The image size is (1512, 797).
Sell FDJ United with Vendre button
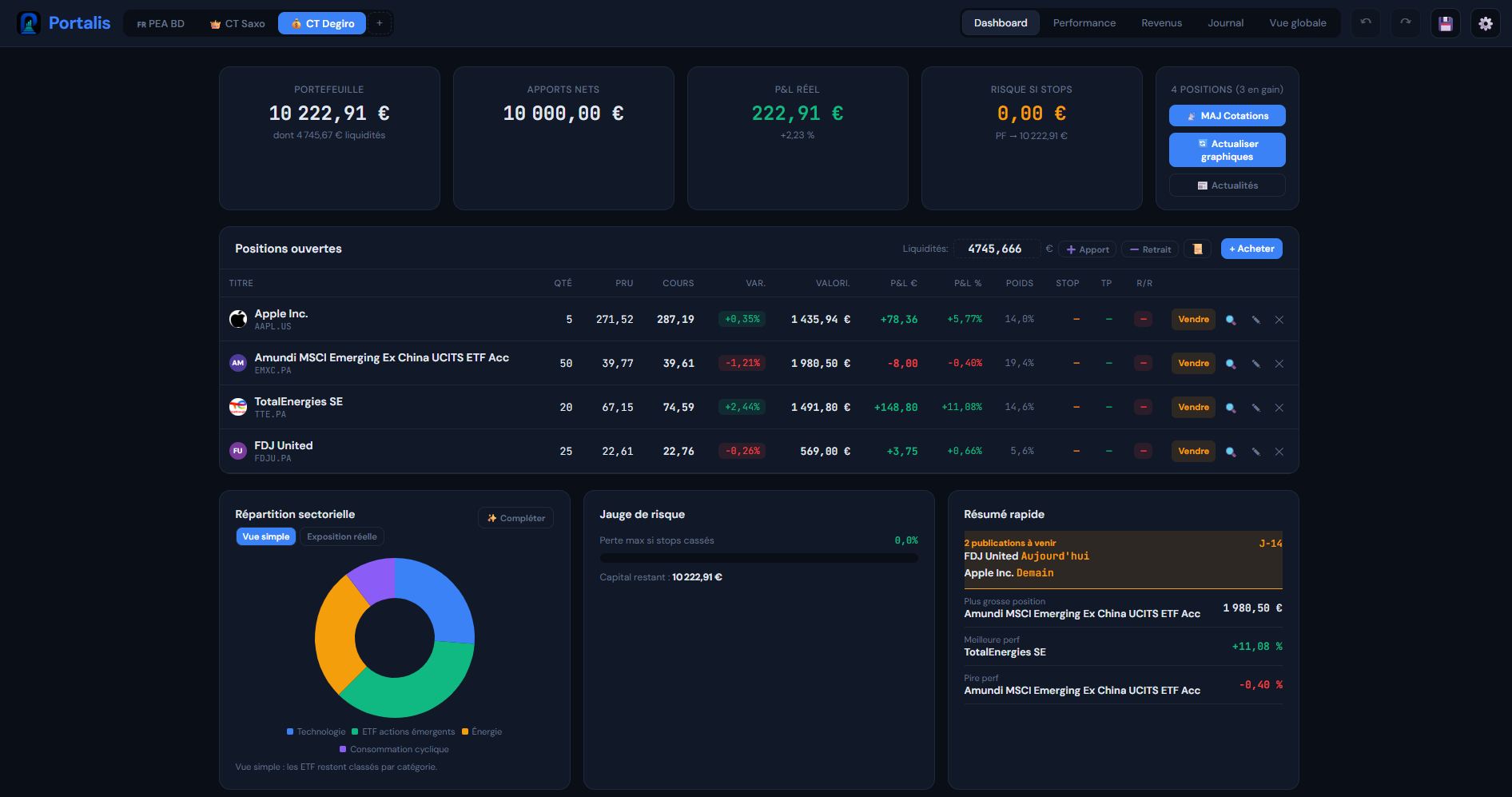tap(1193, 451)
